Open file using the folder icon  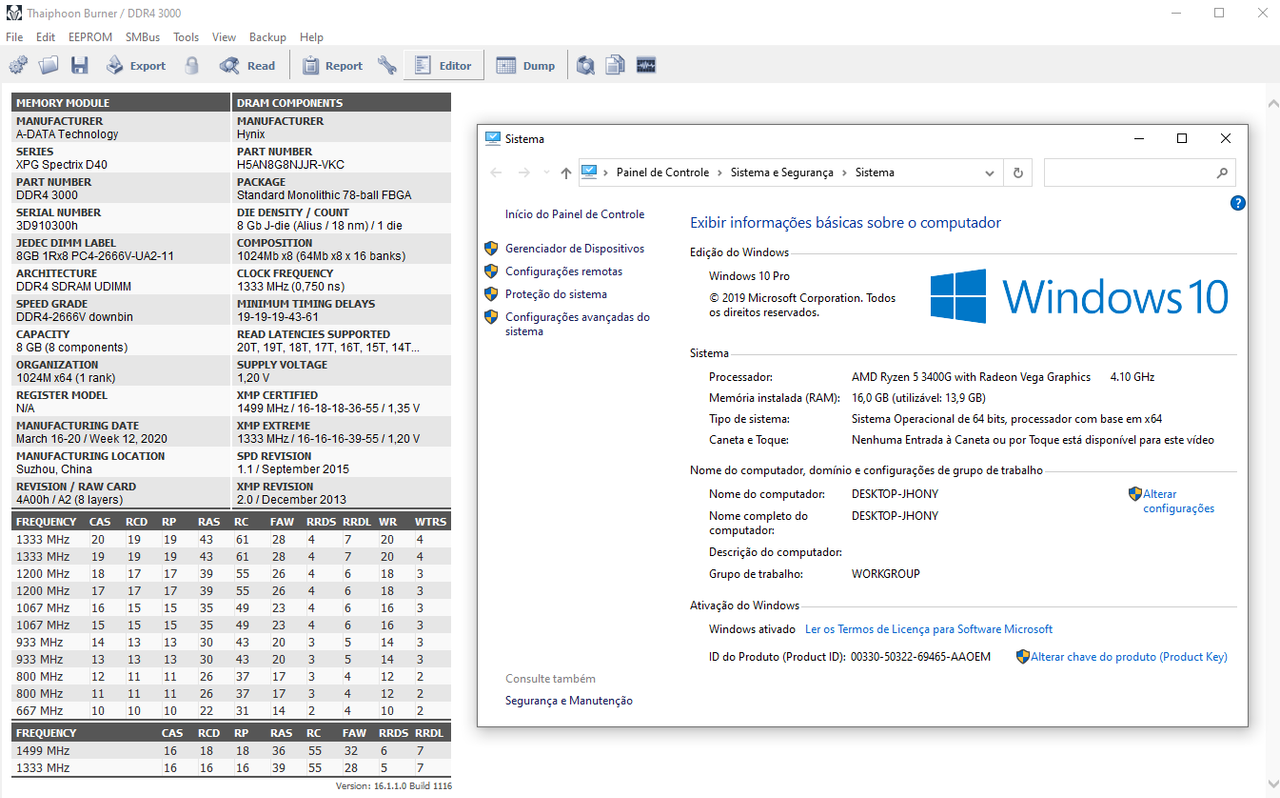49,66
